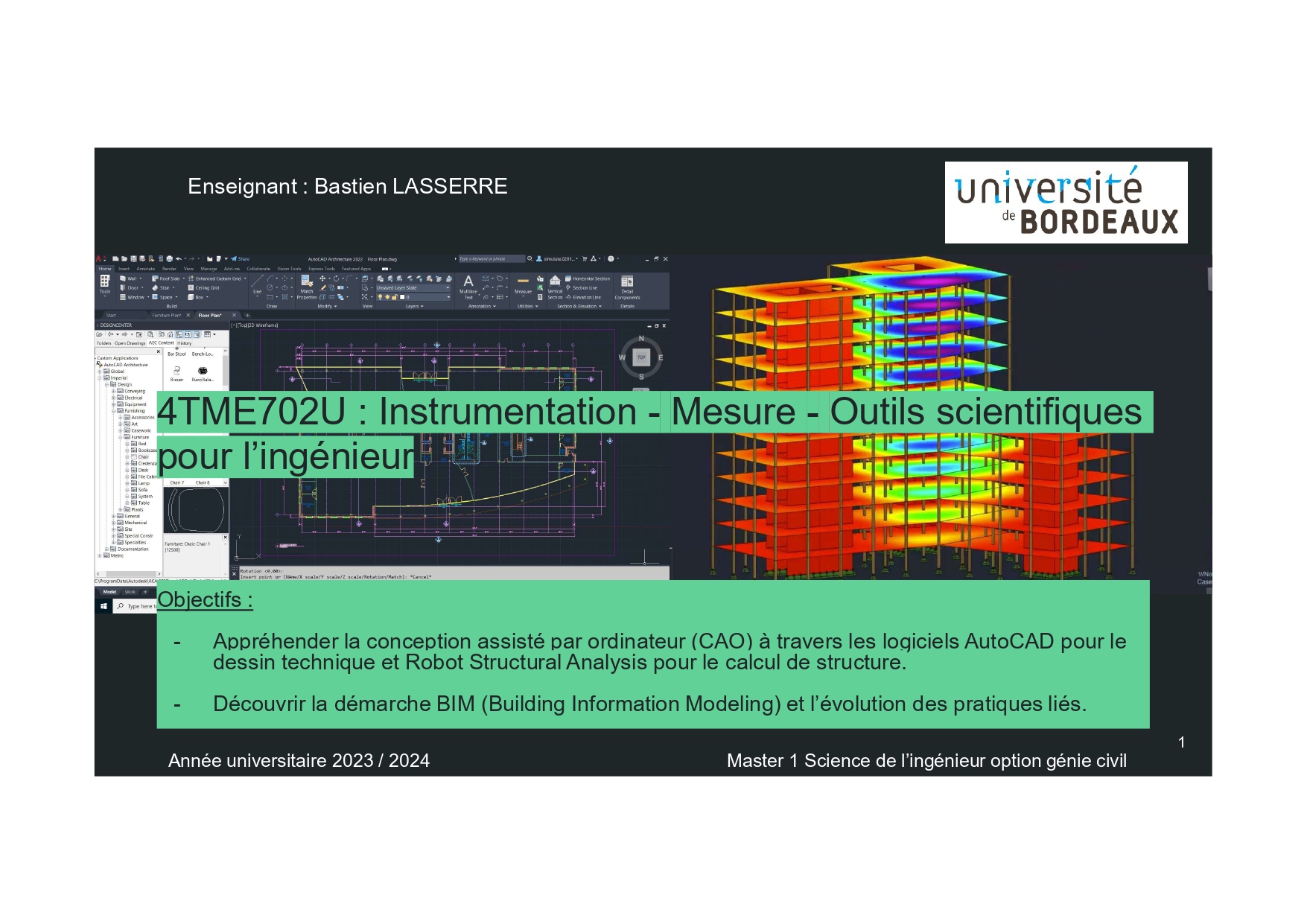Click the Door tool icon

click(123, 288)
